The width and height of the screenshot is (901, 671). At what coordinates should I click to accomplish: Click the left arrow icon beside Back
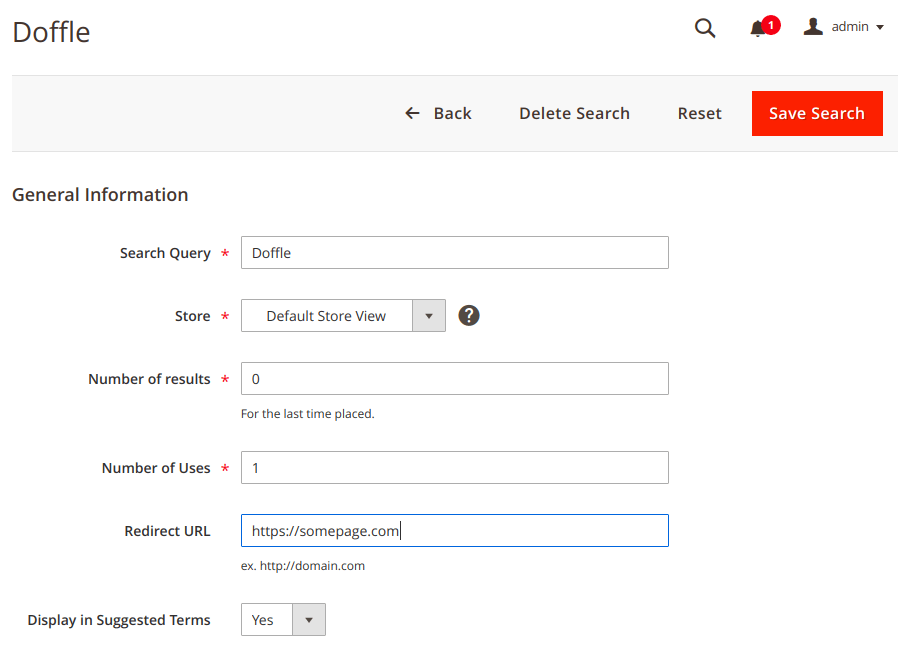point(412,113)
